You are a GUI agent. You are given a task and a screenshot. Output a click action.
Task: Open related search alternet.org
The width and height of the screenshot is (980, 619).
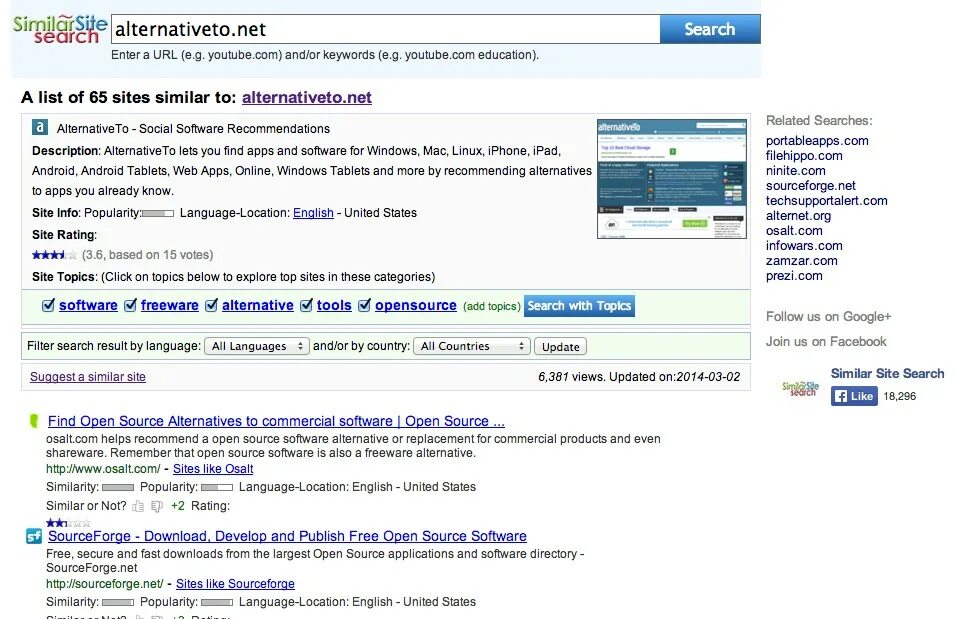(798, 216)
